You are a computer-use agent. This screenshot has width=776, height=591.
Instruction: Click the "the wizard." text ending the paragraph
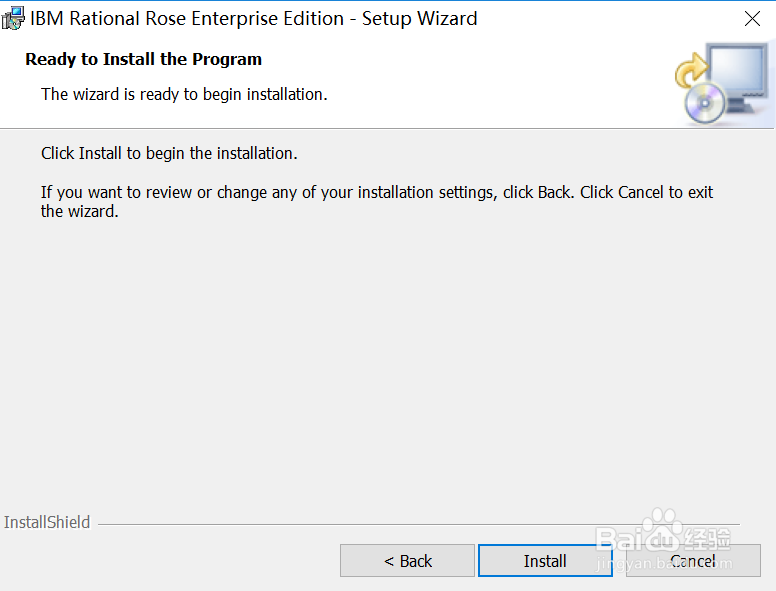pos(80,211)
